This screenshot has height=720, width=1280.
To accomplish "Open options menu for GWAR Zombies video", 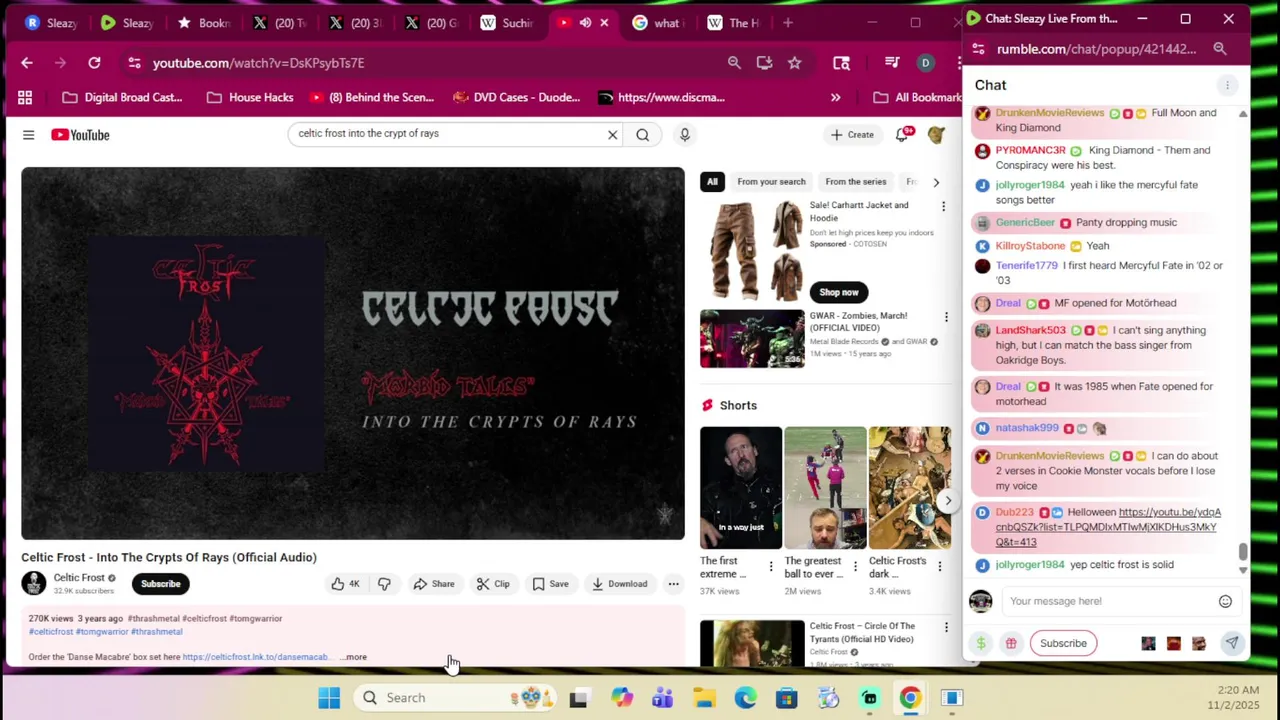I will 946,317.
